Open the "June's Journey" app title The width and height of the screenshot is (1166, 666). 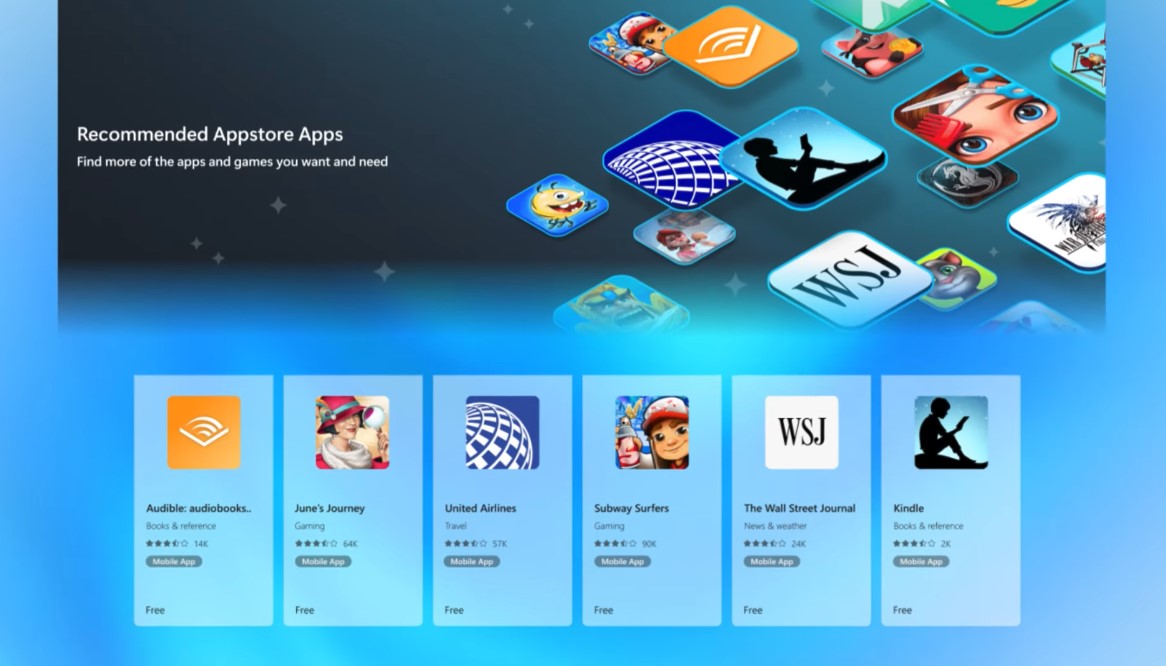pos(329,508)
